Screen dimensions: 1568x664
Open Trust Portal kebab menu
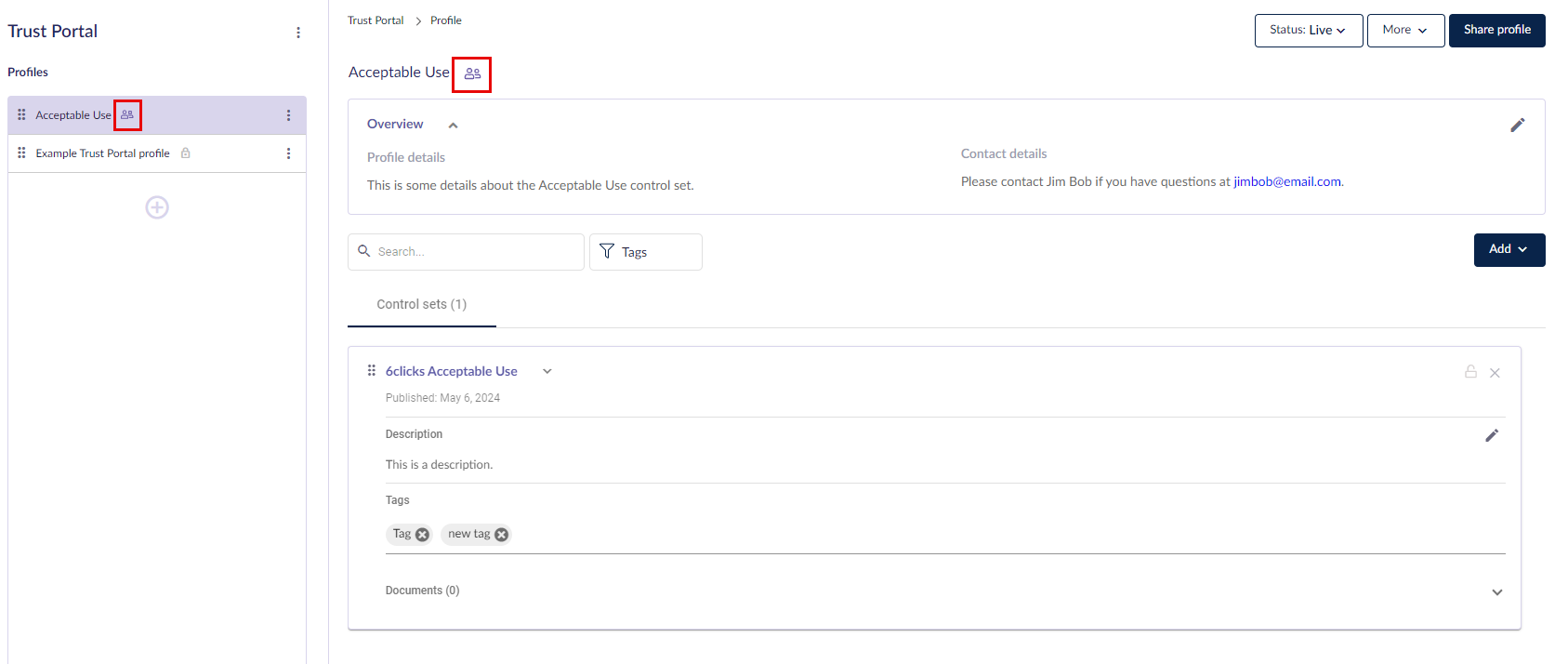pyautogui.click(x=298, y=33)
